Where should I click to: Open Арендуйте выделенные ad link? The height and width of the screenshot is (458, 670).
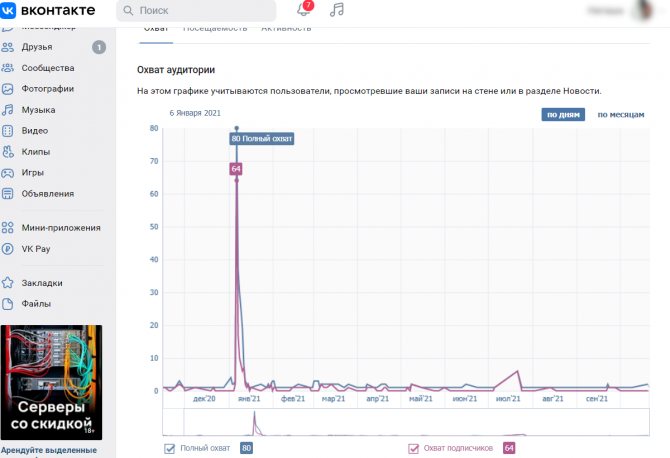(x=49, y=450)
